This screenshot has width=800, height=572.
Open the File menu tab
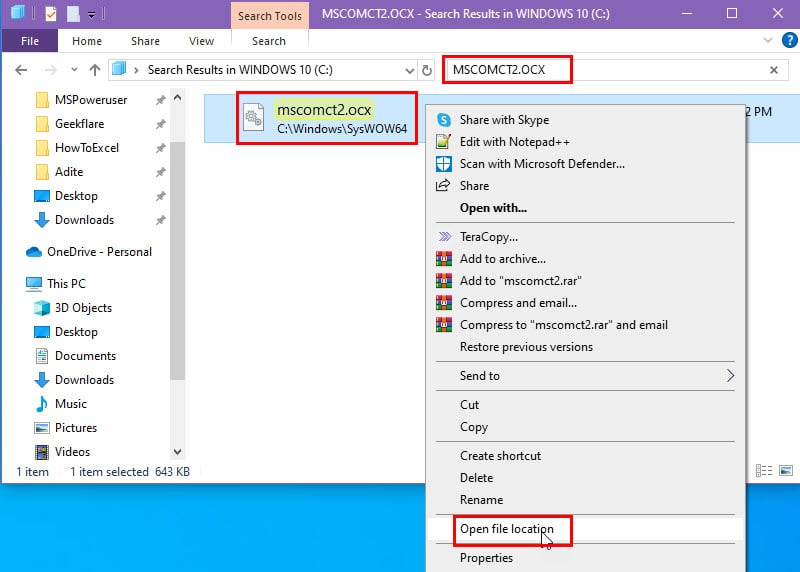pyautogui.click(x=30, y=41)
